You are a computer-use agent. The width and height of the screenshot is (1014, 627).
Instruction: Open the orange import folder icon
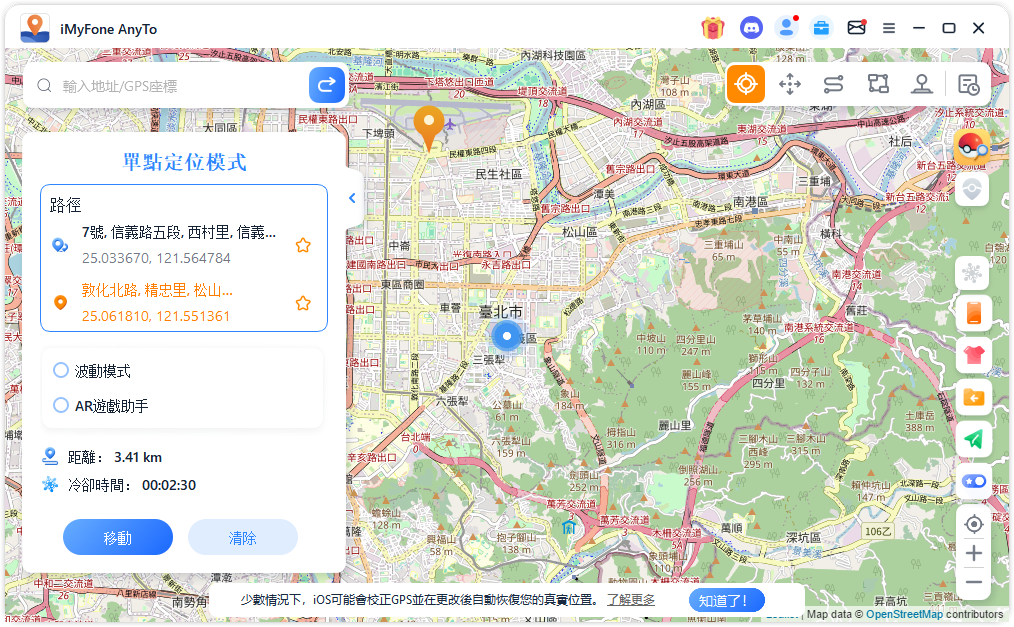[x=973, y=398]
